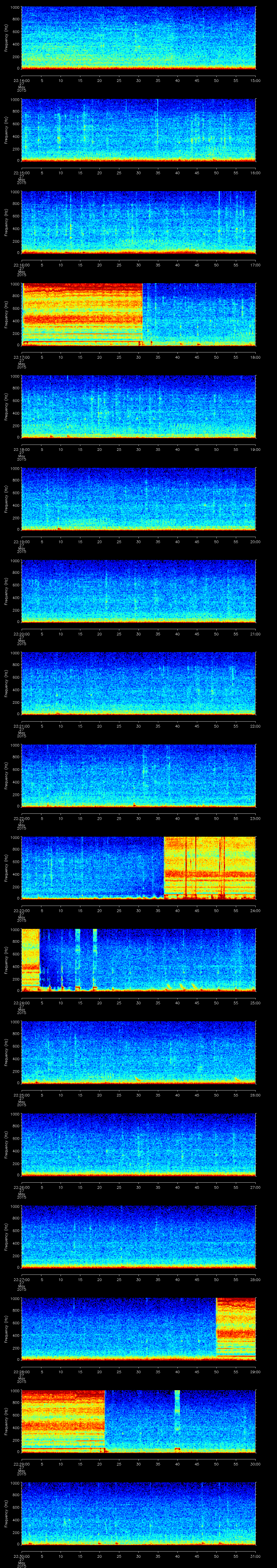Viewport: 277px width, 1568px height.
Task: Click the 22:21:00 start time label
Action: click(x=21, y=726)
